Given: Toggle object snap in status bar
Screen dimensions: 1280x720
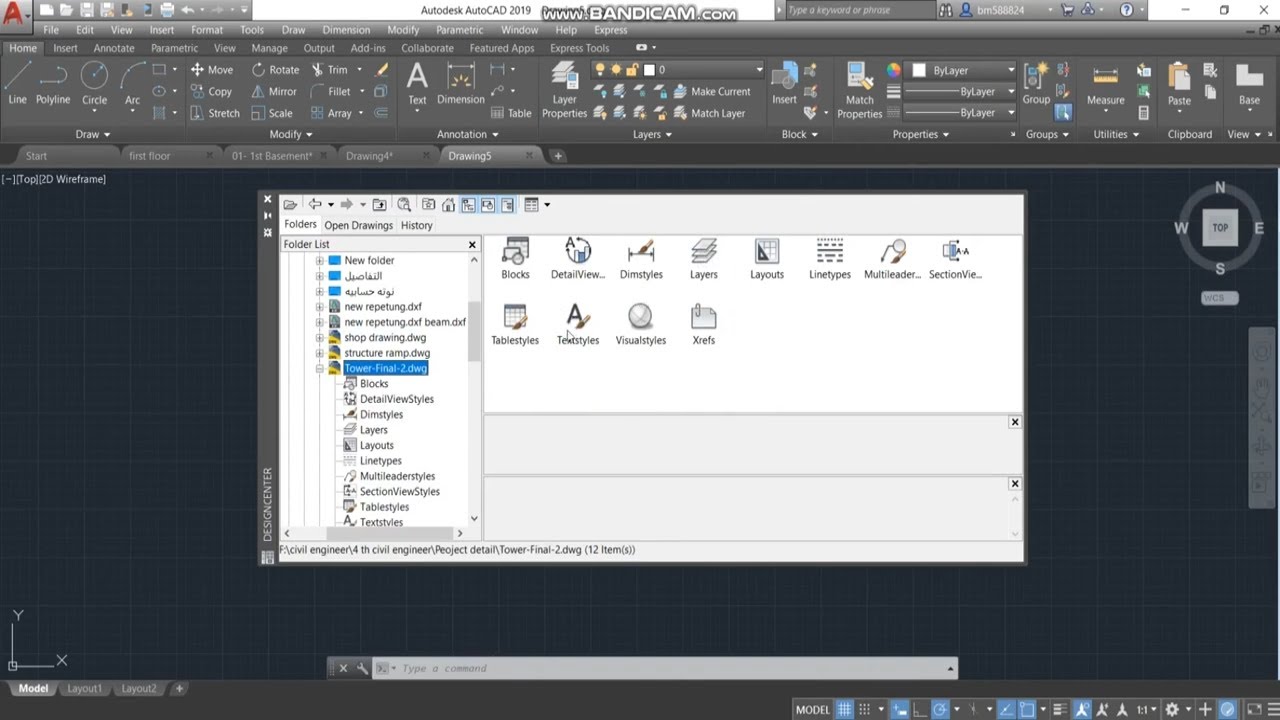Looking at the screenshot, I should [x=1026, y=709].
